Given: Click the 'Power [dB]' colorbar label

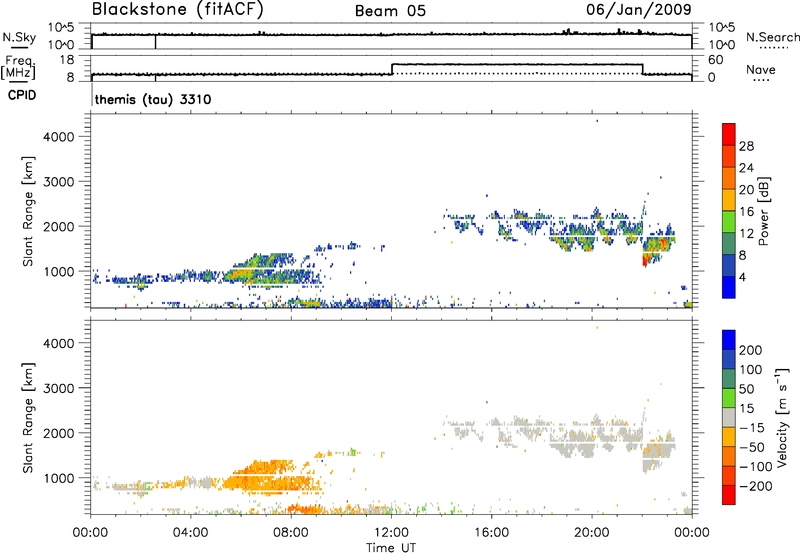Looking at the screenshot, I should coord(763,211).
